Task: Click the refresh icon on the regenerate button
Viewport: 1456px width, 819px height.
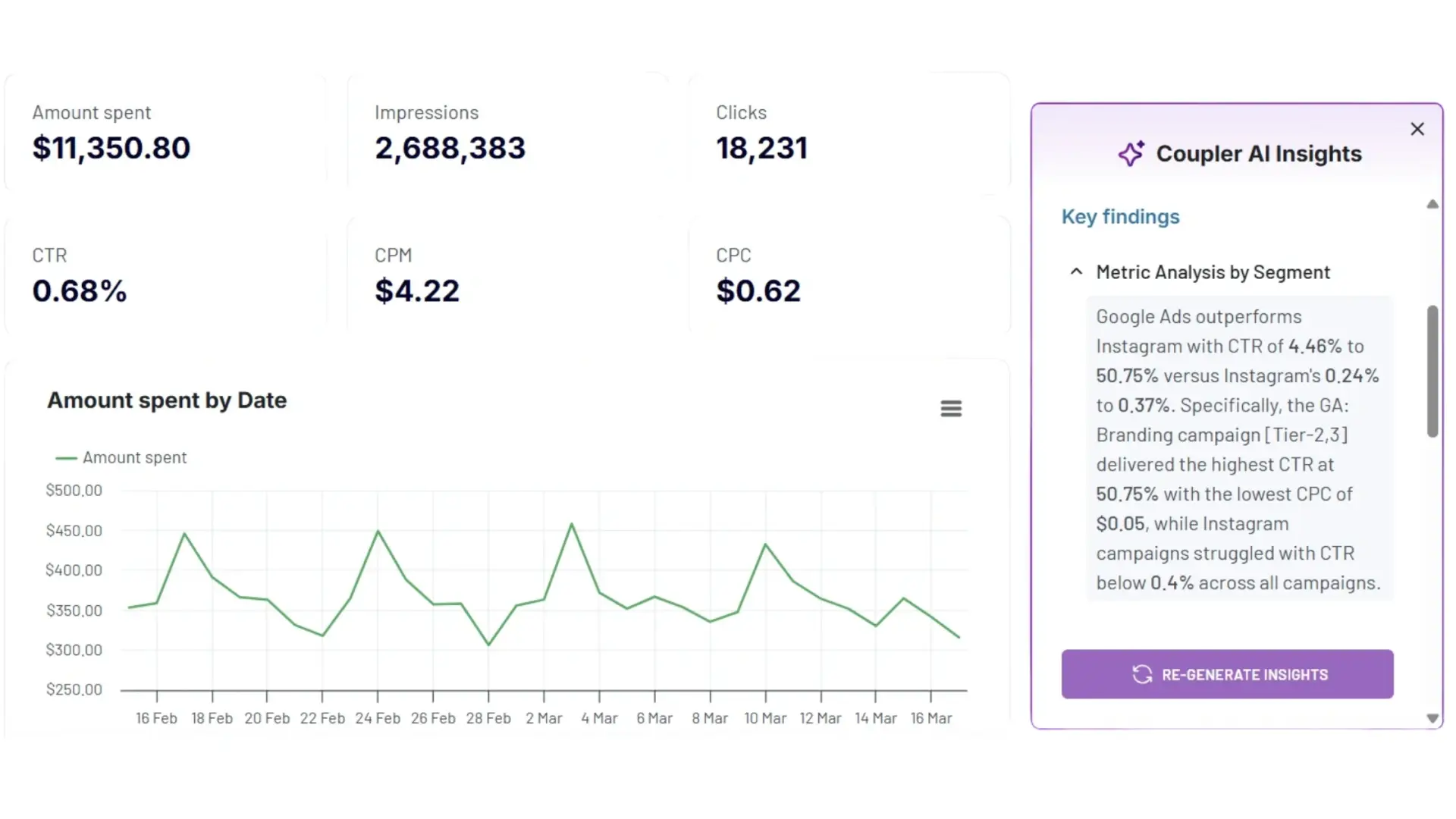Action: tap(1142, 674)
